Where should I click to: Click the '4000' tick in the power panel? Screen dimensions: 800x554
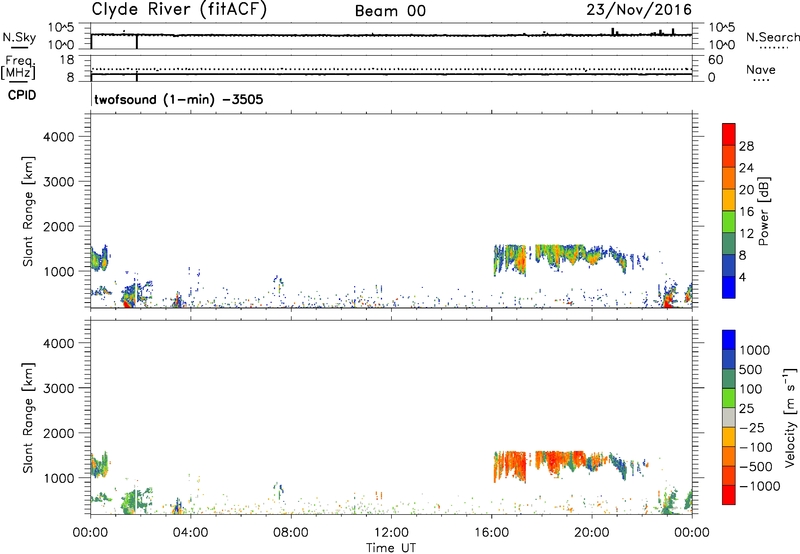[x=58, y=137]
